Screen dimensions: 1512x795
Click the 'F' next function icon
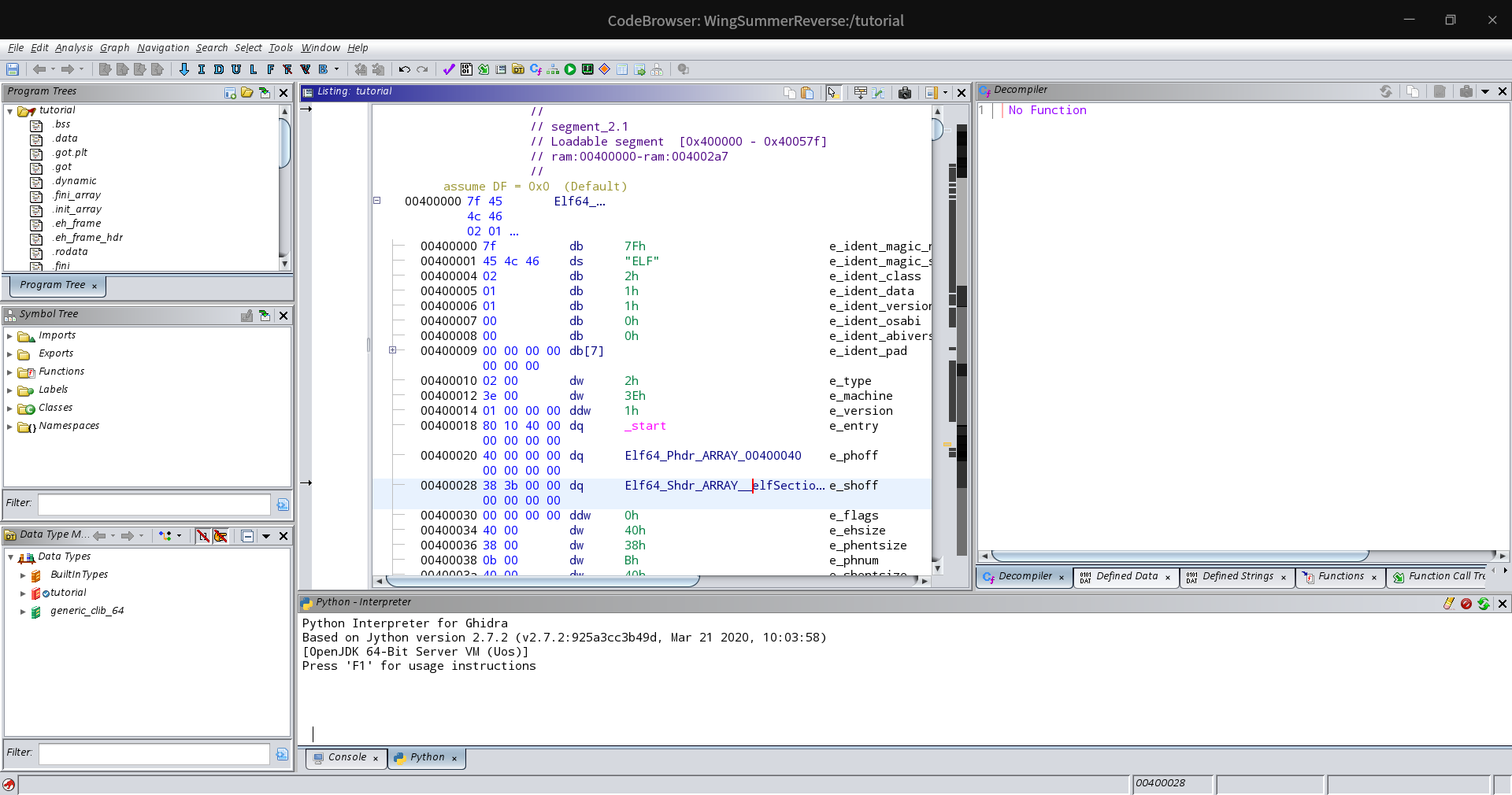[271, 69]
